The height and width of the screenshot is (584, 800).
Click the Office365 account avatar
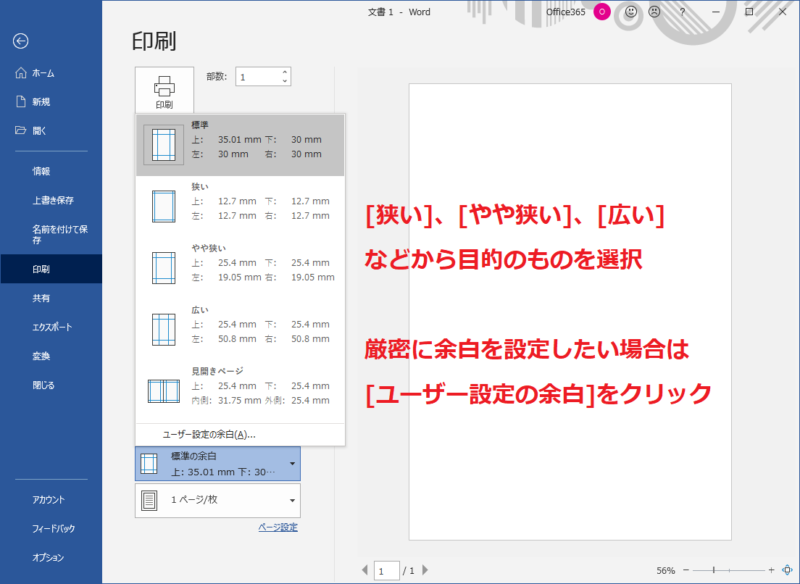(602, 12)
